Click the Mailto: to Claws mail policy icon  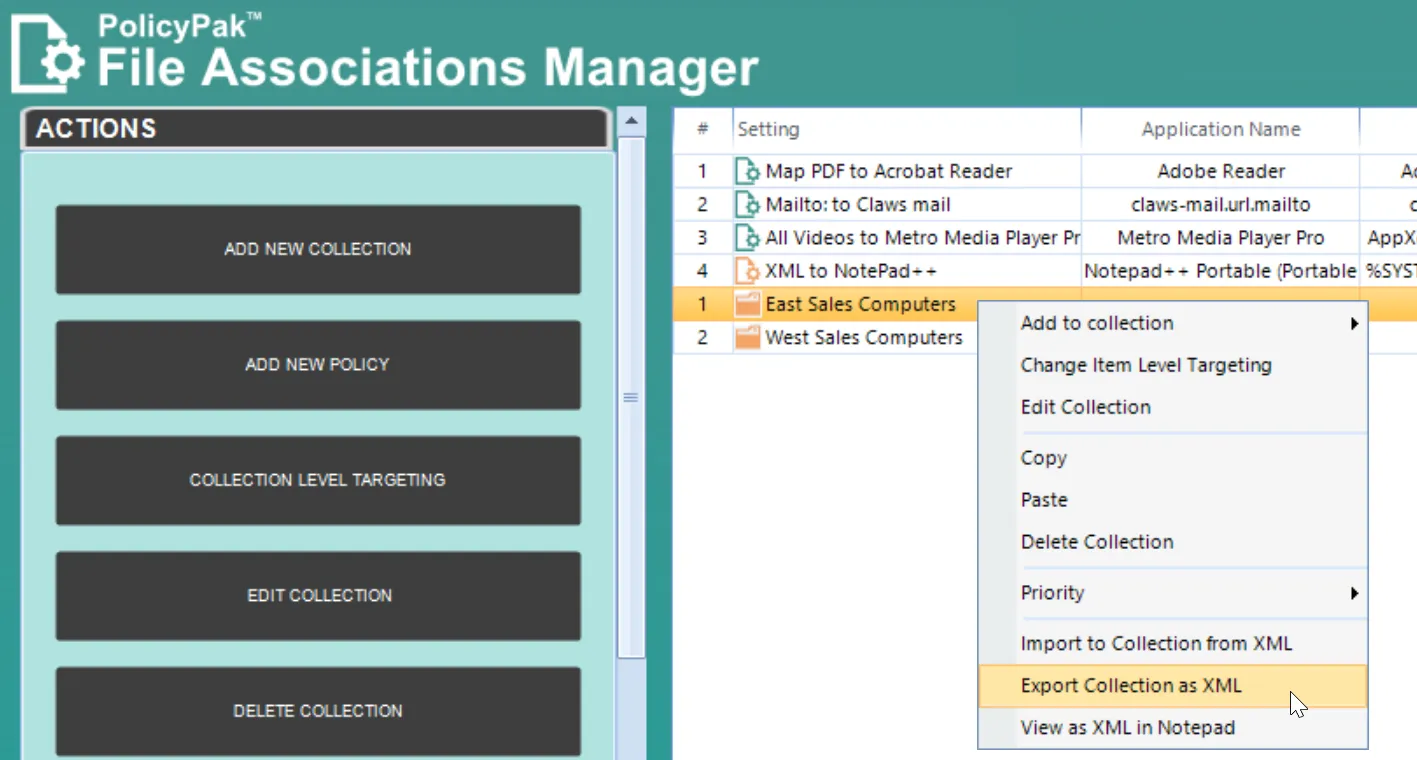tap(747, 205)
